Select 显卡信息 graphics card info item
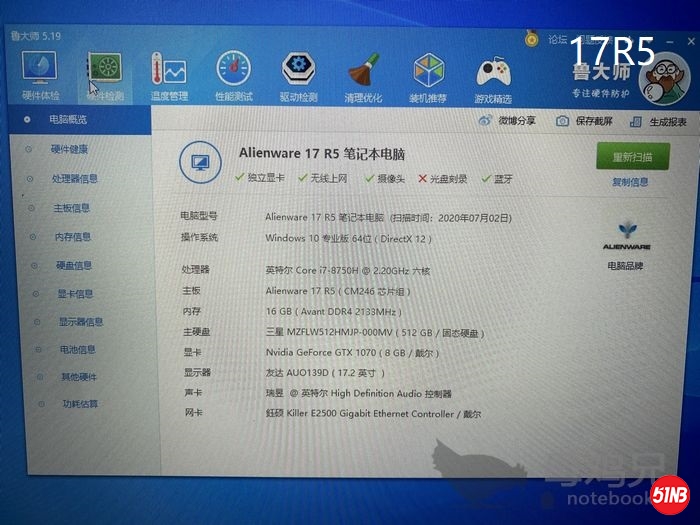 pyautogui.click(x=75, y=294)
